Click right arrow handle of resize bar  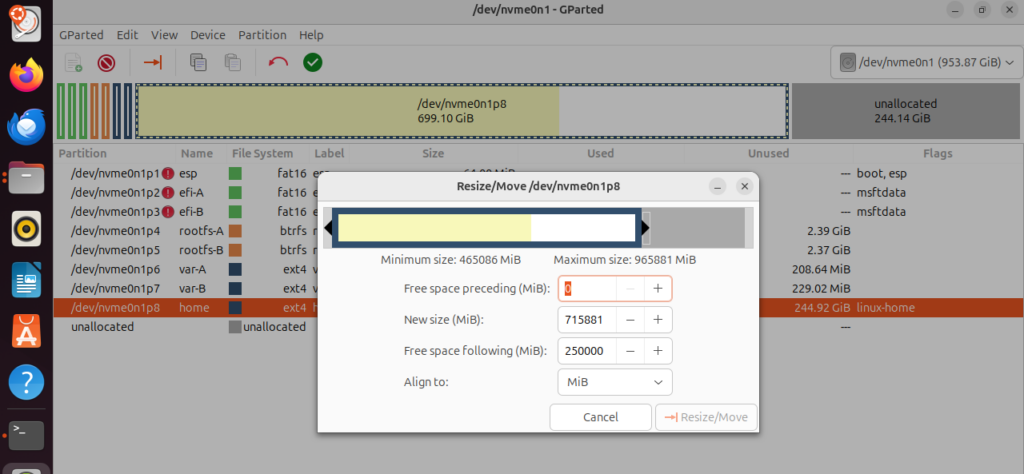[x=645, y=228]
